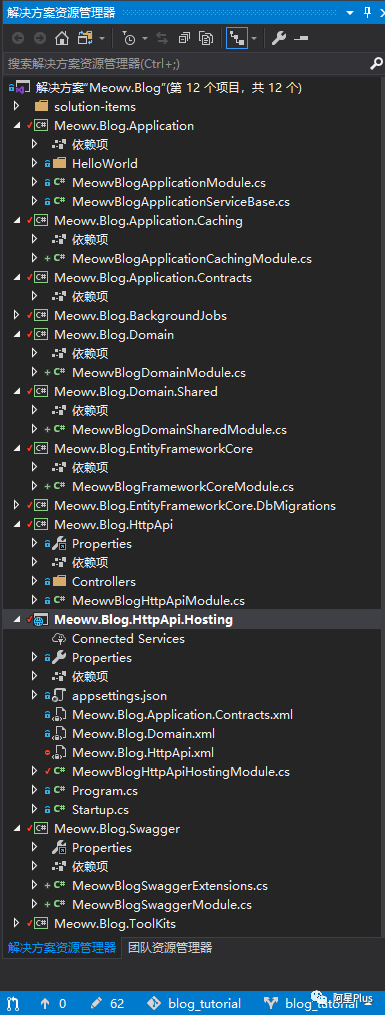This screenshot has width=385, height=1016.
Task: Expand Properties under Meowv.Blog.HttpApi.Hosting
Action: 35,658
